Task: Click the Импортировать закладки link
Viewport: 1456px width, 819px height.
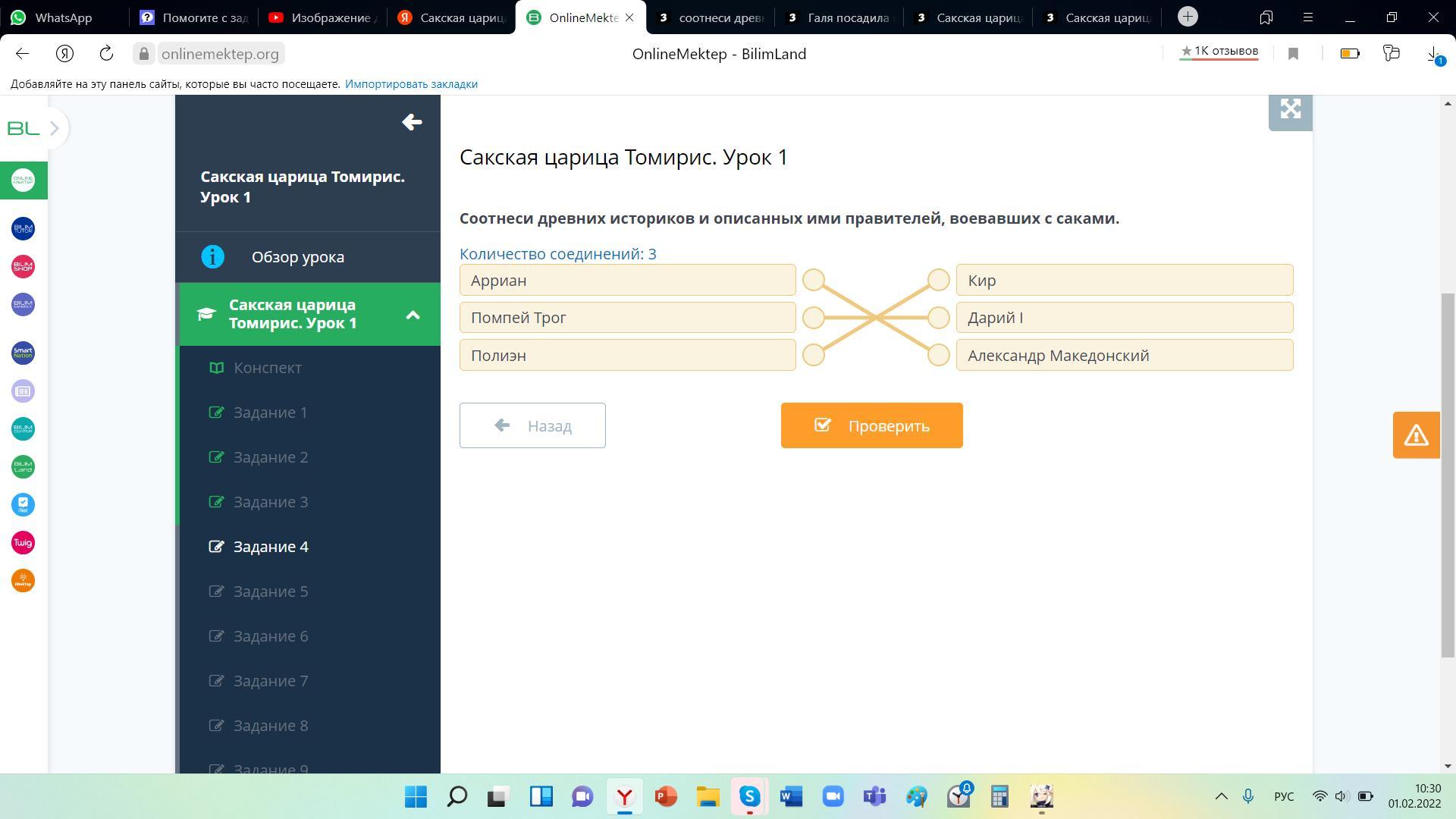Action: tap(411, 84)
